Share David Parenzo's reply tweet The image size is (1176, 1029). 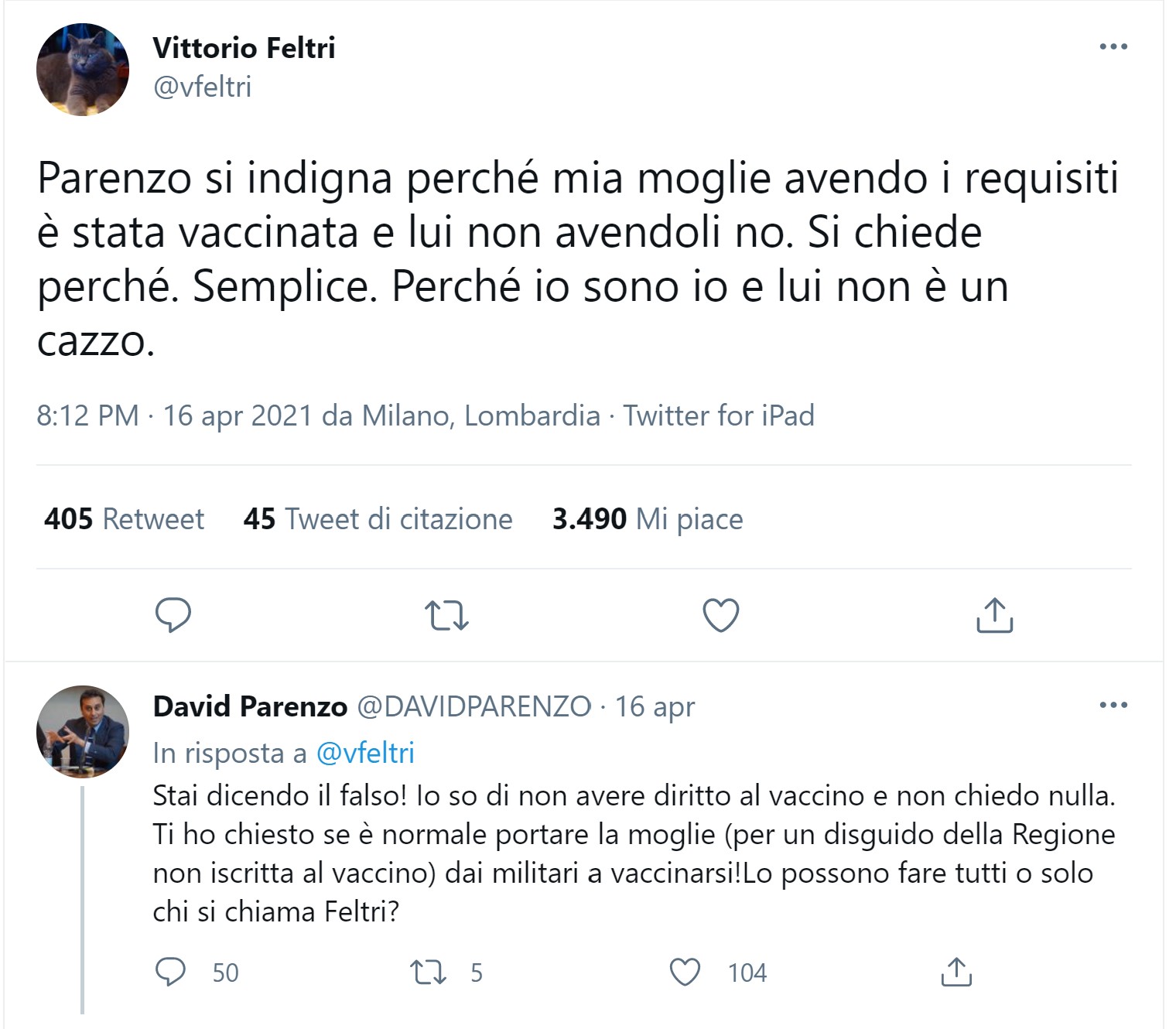click(956, 972)
